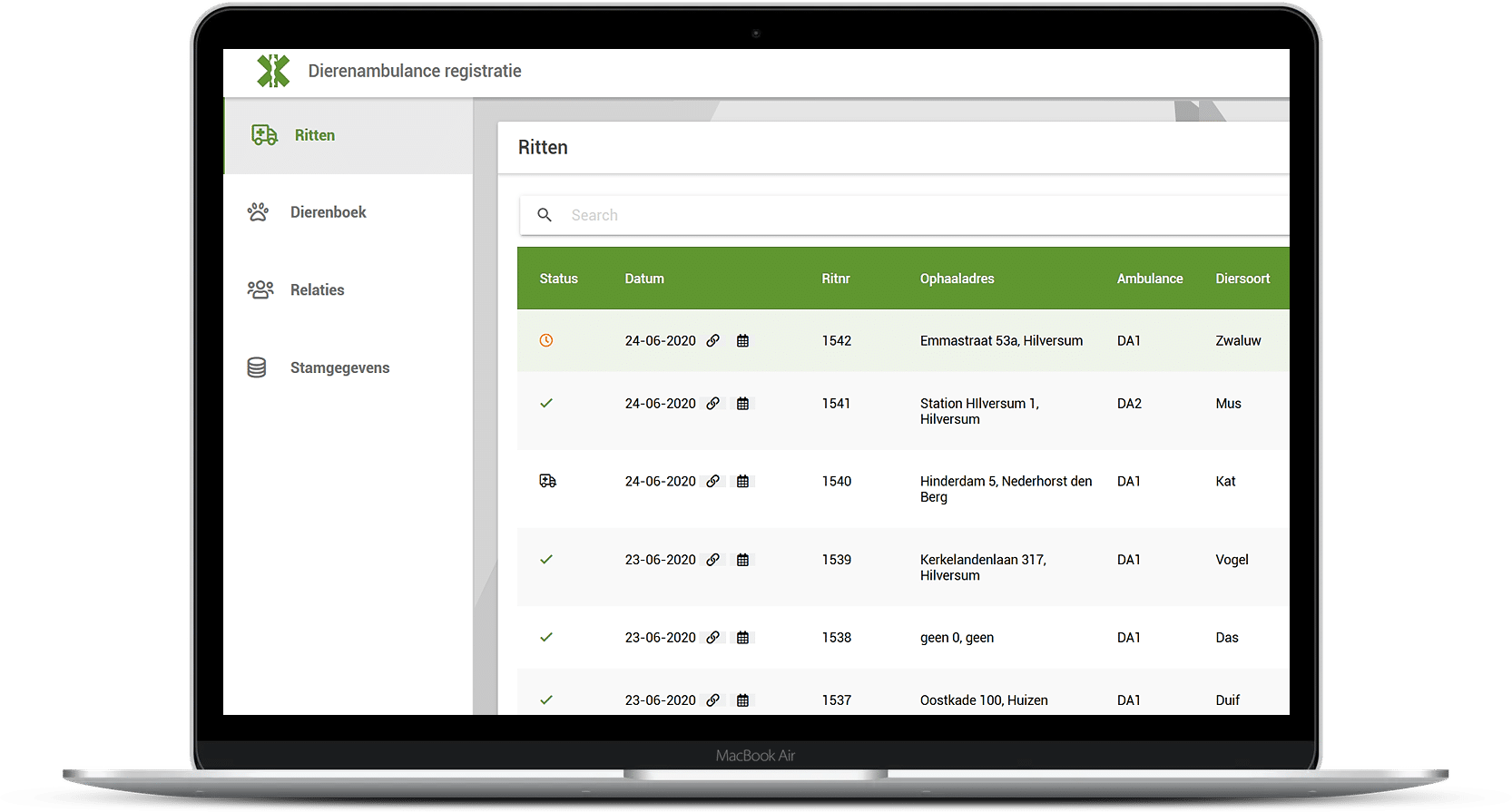Click the Ophaaladres column header

click(957, 279)
